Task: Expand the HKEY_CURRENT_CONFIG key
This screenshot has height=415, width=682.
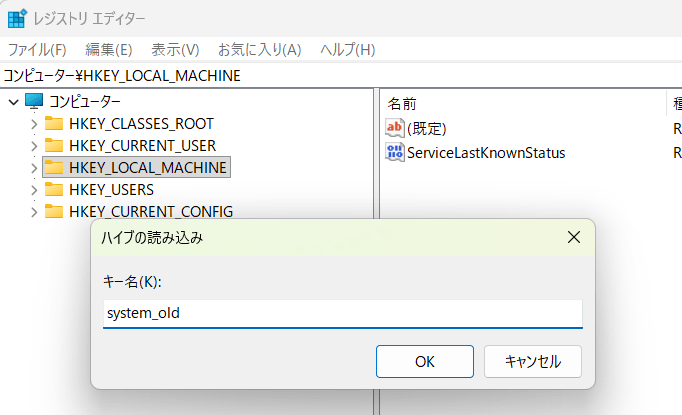Action: (x=34, y=212)
